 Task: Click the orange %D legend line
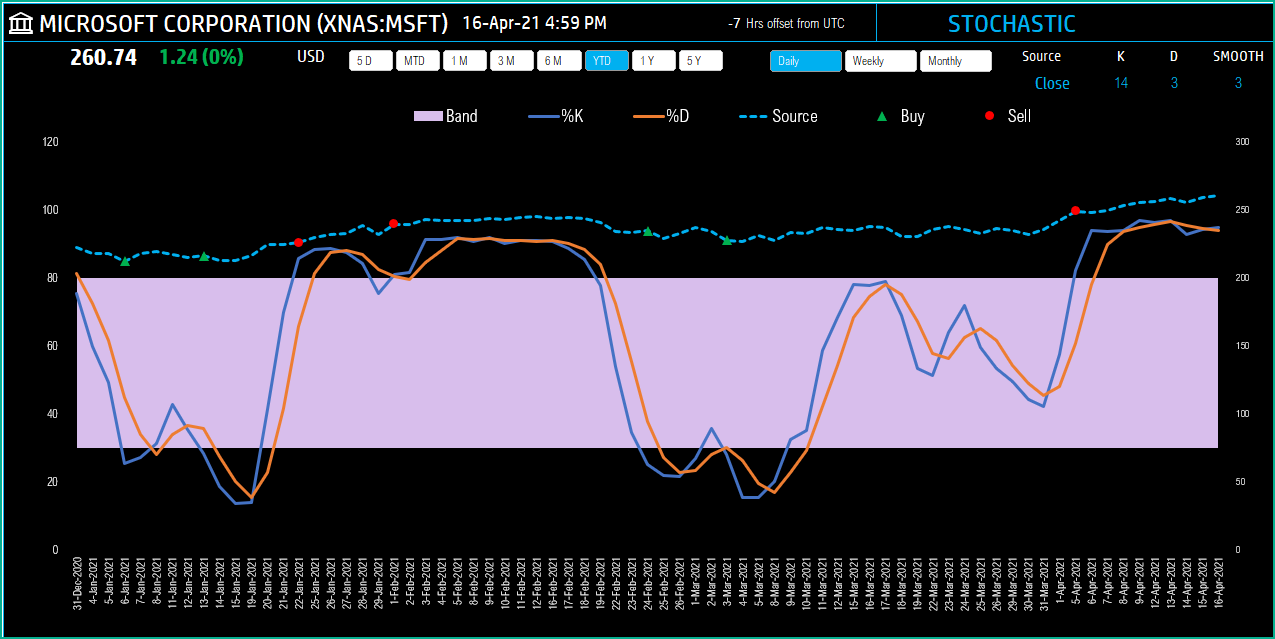point(648,116)
